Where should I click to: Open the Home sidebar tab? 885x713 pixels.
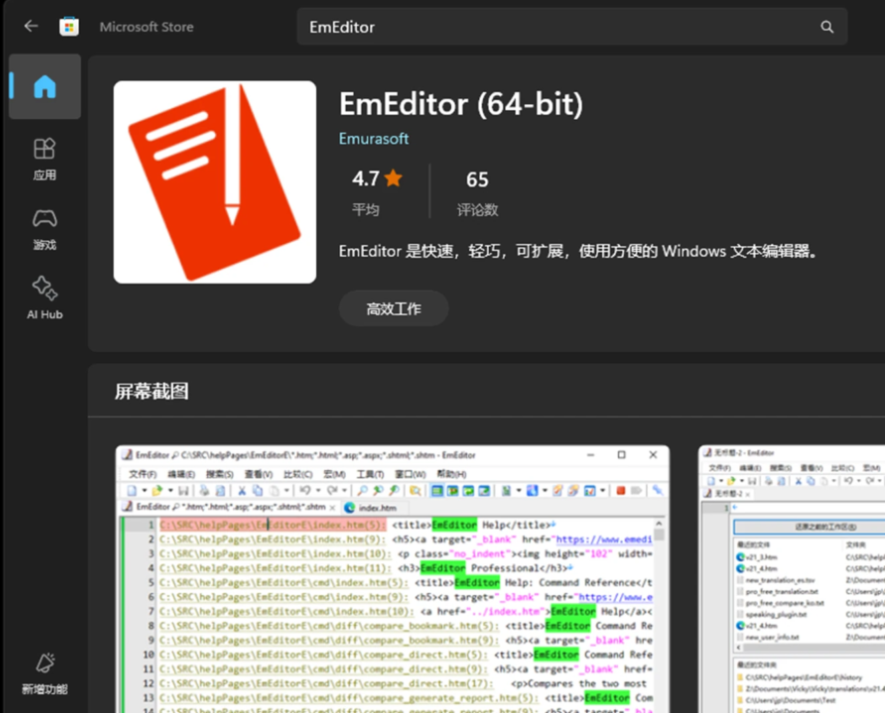pos(45,86)
